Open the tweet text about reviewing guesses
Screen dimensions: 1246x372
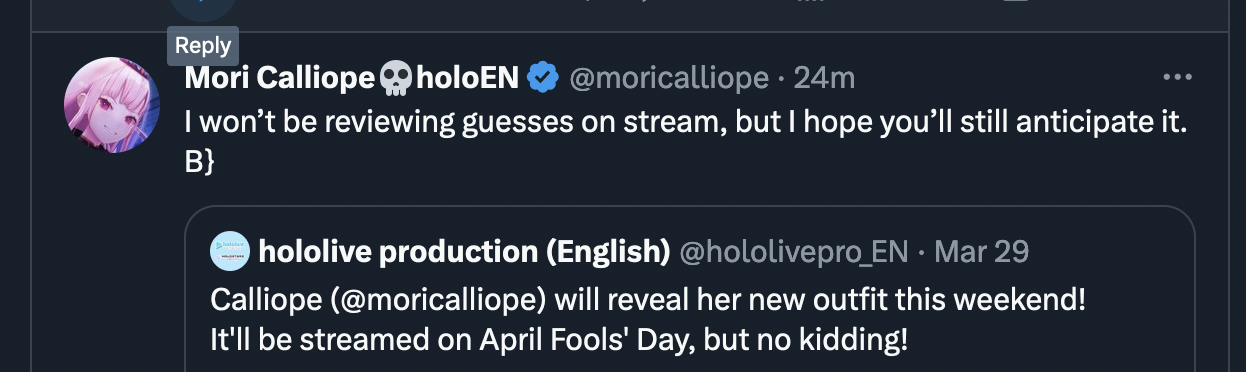(685, 123)
